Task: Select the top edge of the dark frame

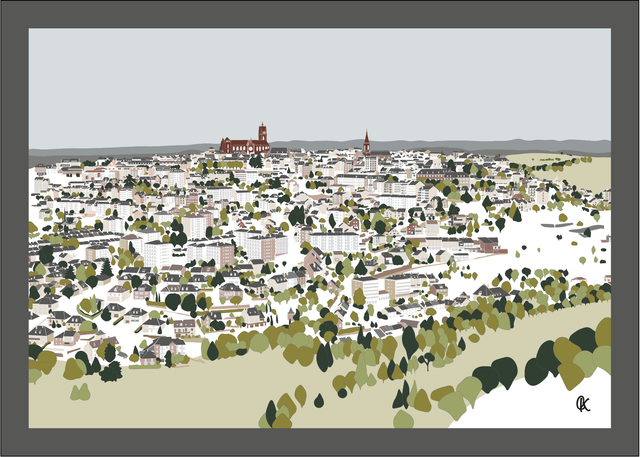Action: coord(320,13)
